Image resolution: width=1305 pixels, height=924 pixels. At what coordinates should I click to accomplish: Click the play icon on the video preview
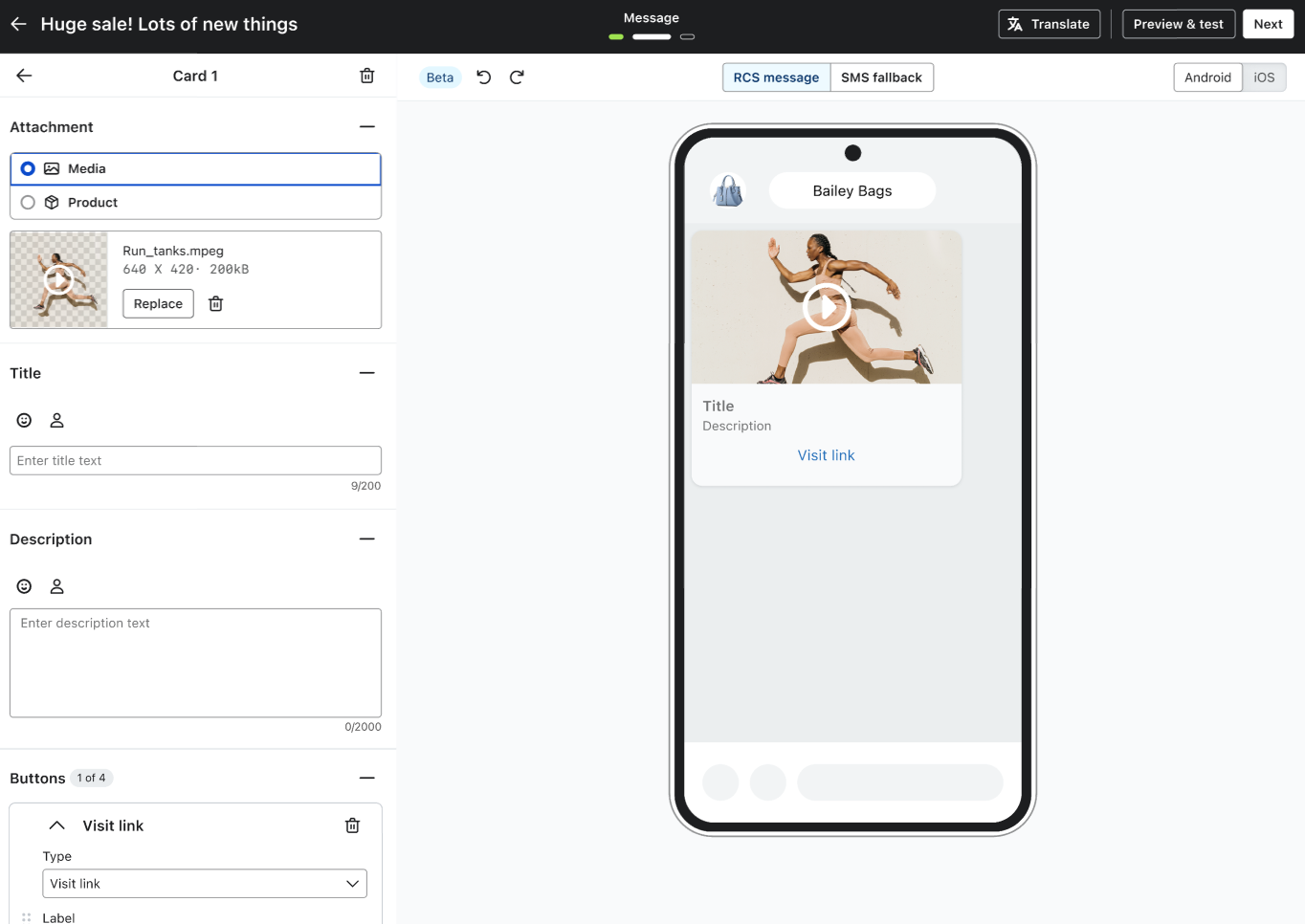tap(826, 307)
